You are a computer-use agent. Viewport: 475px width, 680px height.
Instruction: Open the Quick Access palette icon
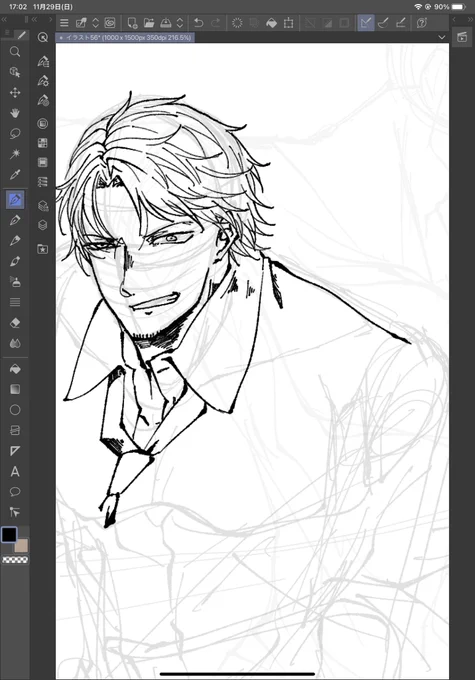click(43, 37)
